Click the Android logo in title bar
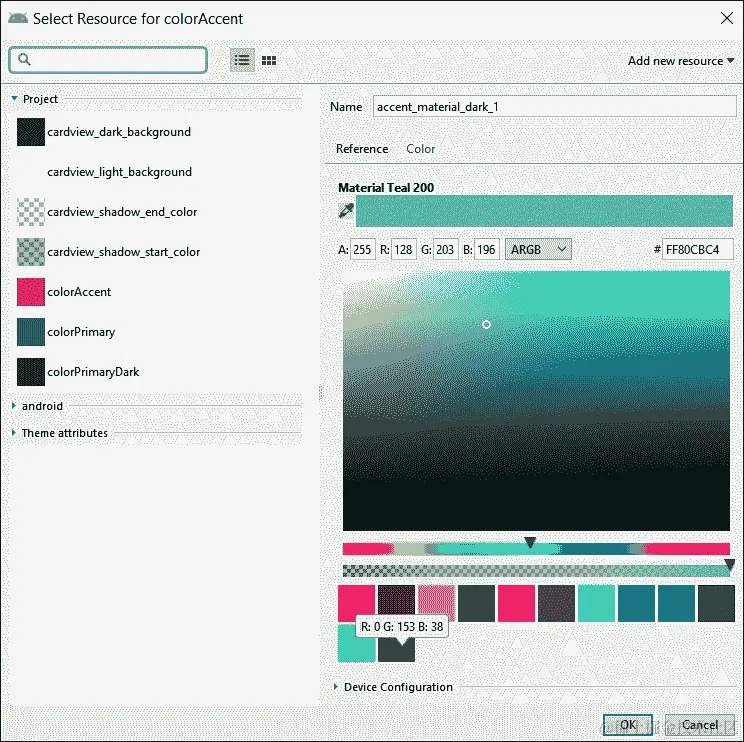The height and width of the screenshot is (742, 744). 18,19
